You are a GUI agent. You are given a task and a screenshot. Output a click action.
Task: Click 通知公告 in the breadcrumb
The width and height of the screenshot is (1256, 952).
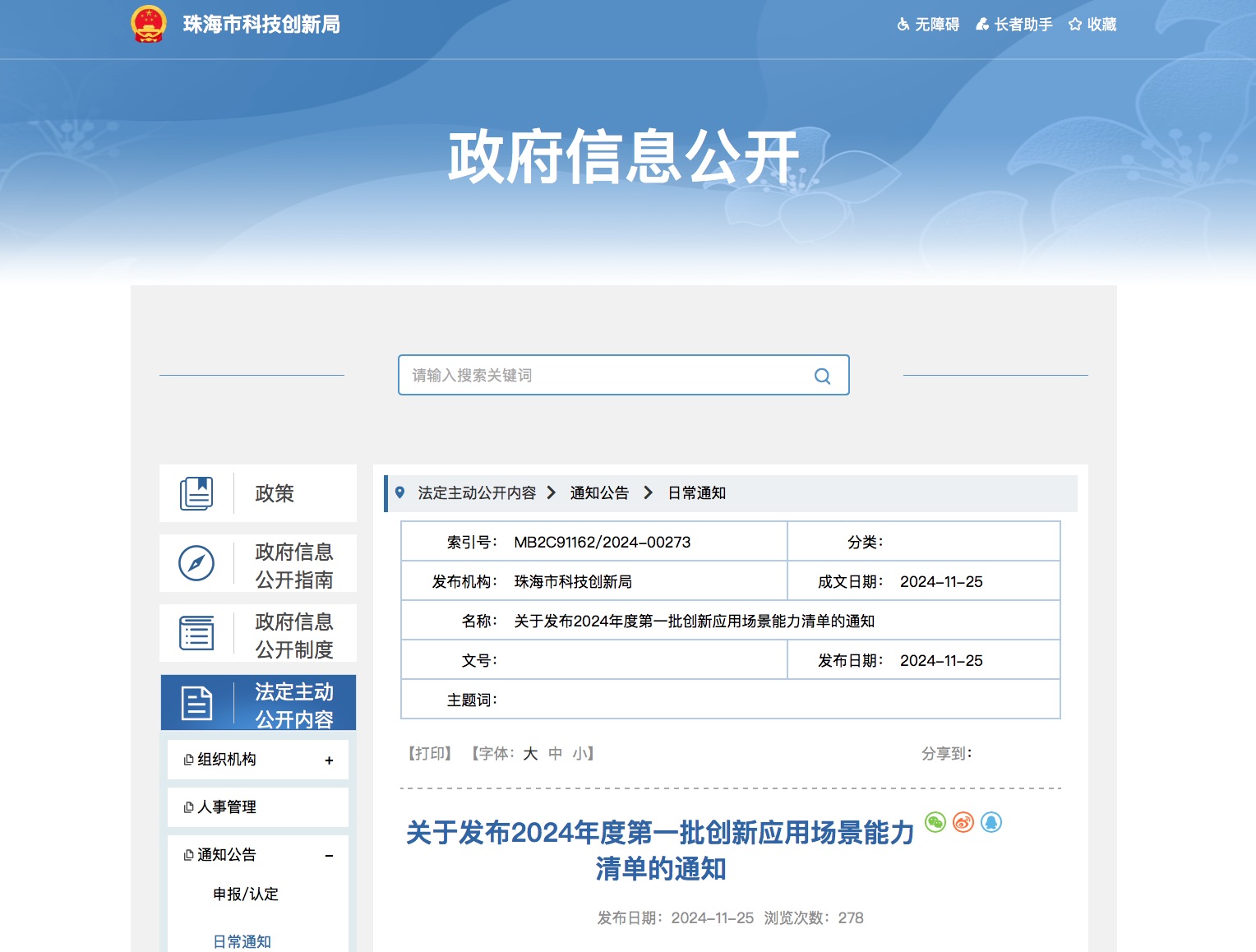click(599, 493)
